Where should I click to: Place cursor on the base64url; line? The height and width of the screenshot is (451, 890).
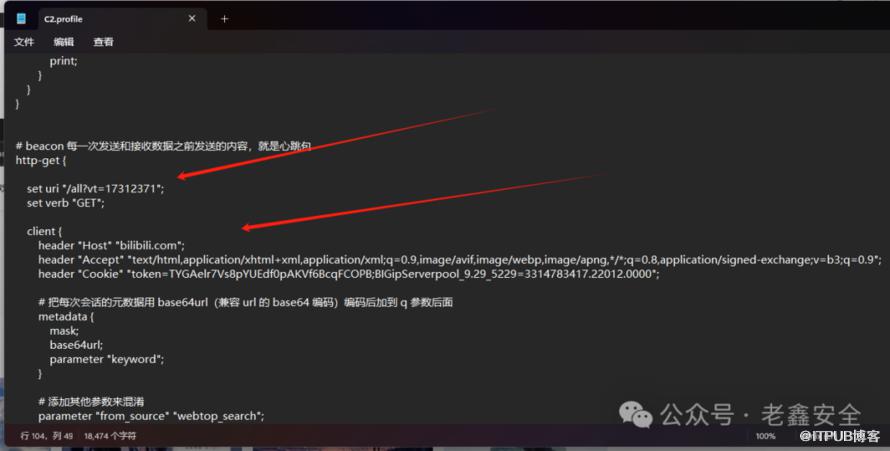click(76, 345)
